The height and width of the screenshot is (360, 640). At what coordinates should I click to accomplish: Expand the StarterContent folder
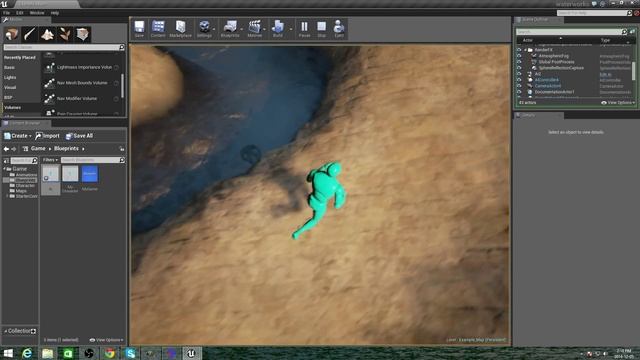point(7,196)
